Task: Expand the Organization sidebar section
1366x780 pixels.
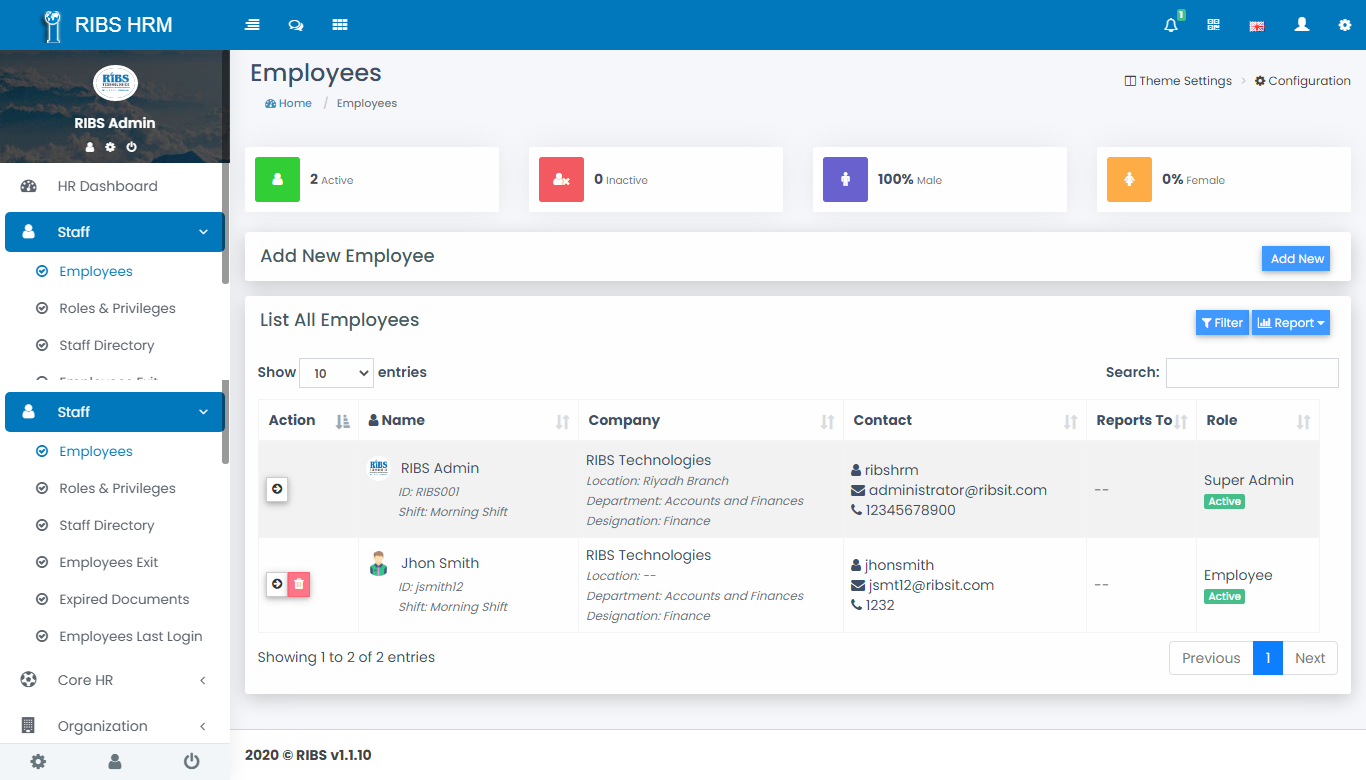Action: tap(115, 726)
